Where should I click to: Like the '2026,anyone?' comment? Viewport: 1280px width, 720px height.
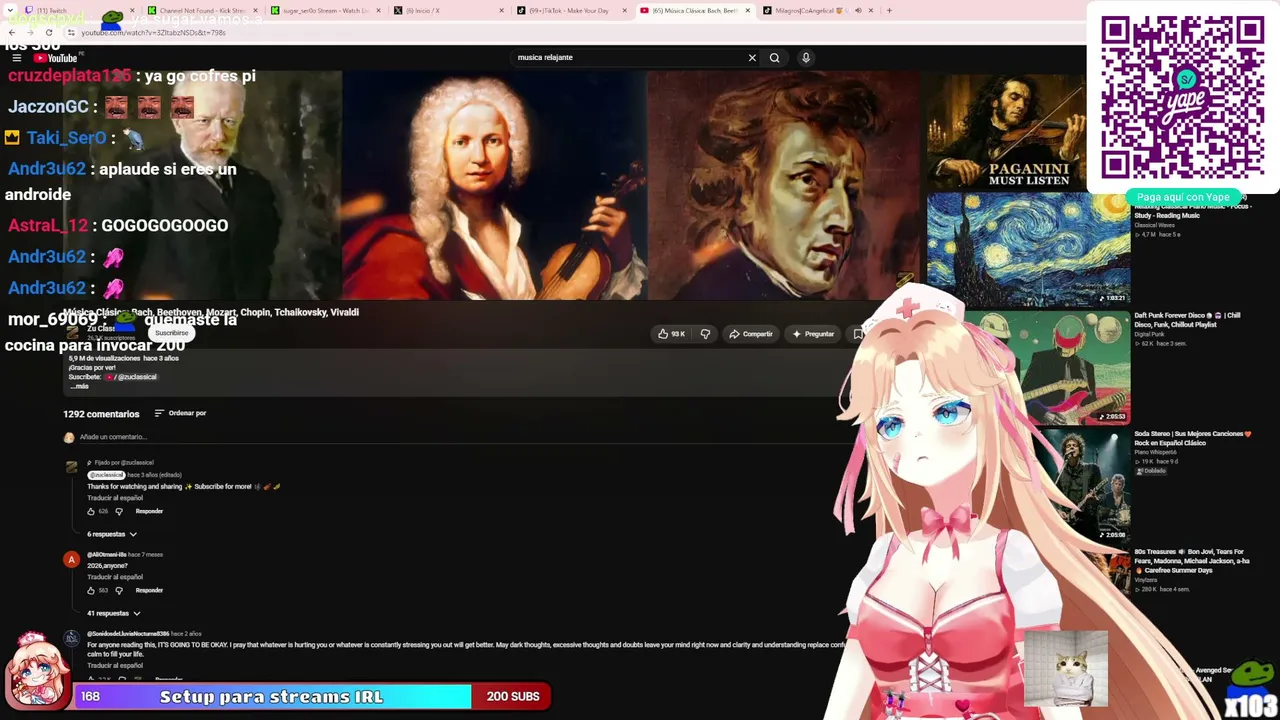(91, 590)
